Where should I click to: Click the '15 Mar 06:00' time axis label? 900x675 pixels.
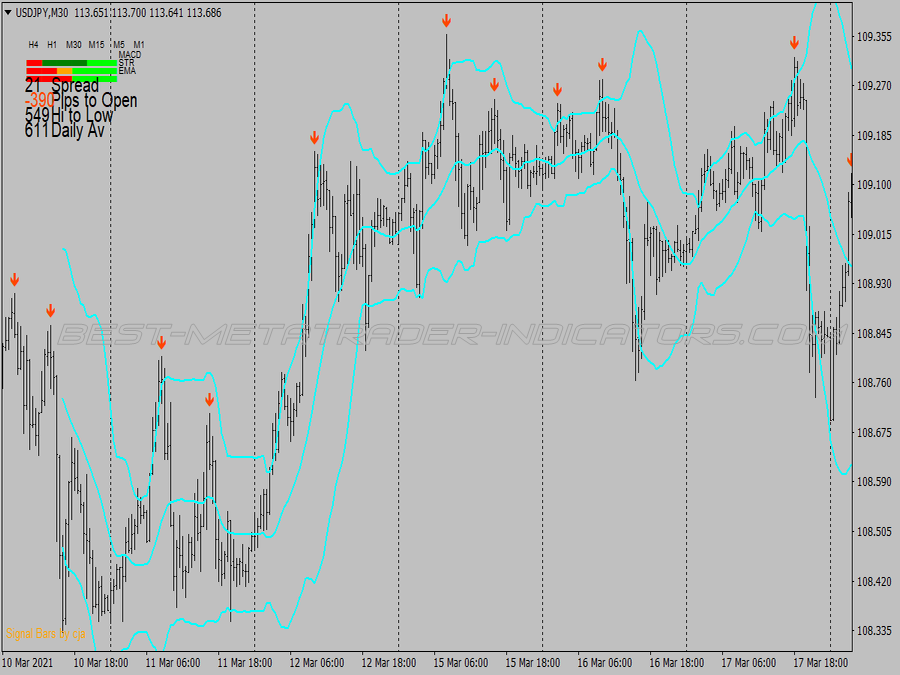pyautogui.click(x=461, y=663)
